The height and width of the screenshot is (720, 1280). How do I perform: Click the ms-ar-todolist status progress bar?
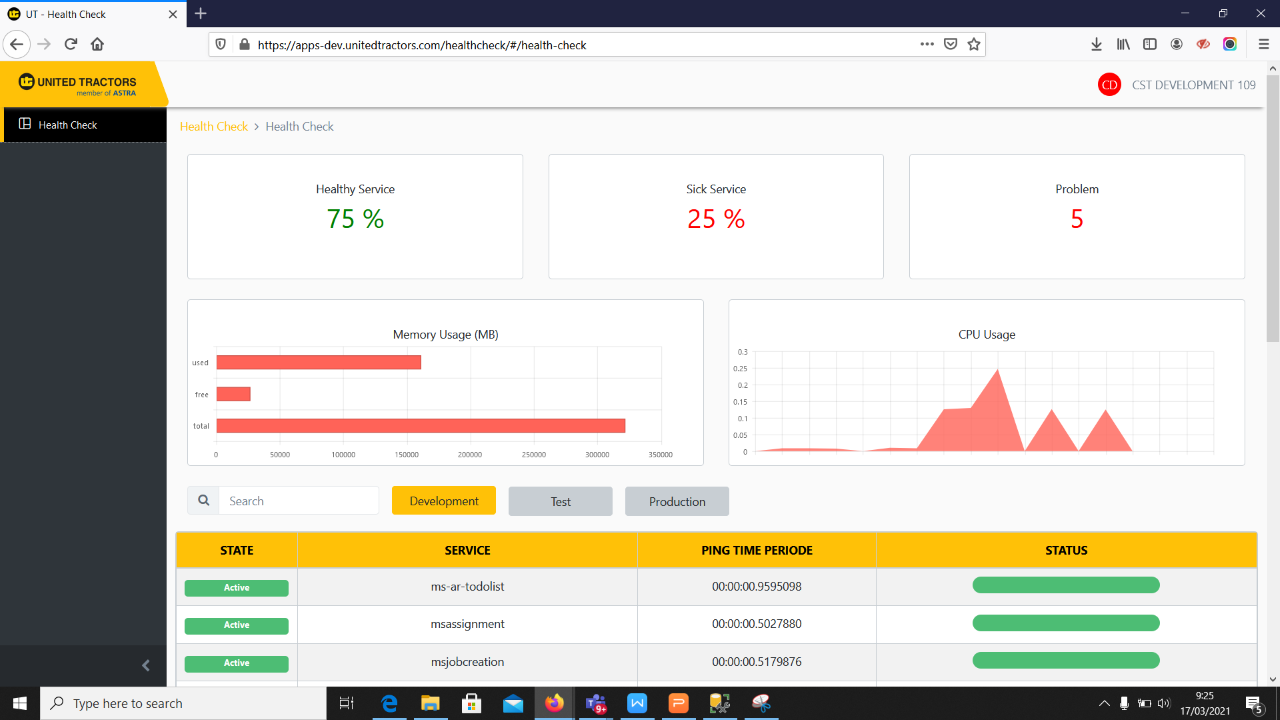(1066, 585)
